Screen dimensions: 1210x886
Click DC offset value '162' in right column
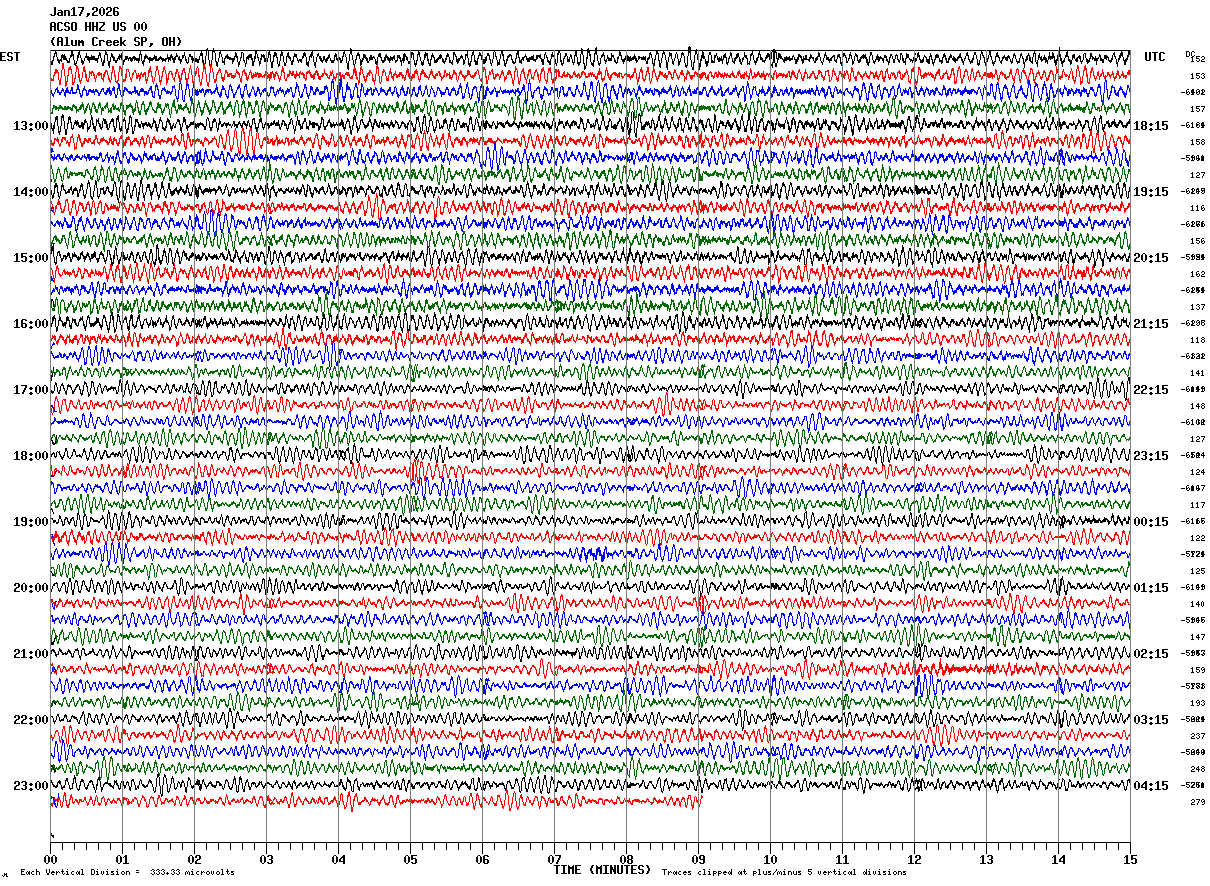[x=1197, y=274]
